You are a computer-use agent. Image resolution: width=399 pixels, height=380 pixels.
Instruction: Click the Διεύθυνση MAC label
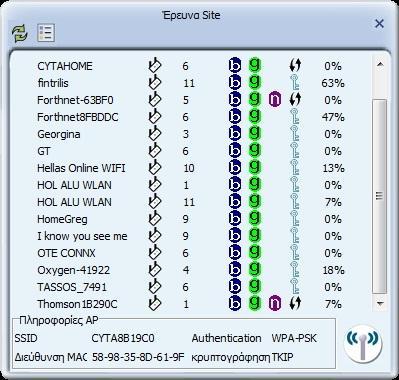tap(50, 357)
